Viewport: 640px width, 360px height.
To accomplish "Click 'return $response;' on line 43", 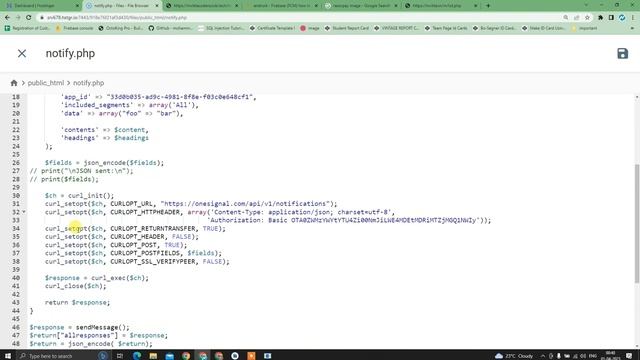I will click(x=78, y=302).
